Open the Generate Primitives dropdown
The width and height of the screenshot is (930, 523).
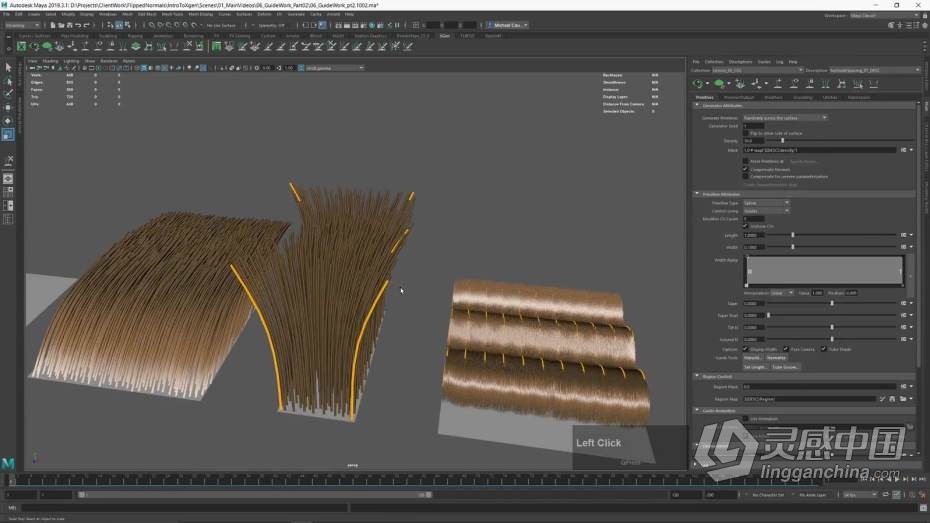pyautogui.click(x=785, y=117)
